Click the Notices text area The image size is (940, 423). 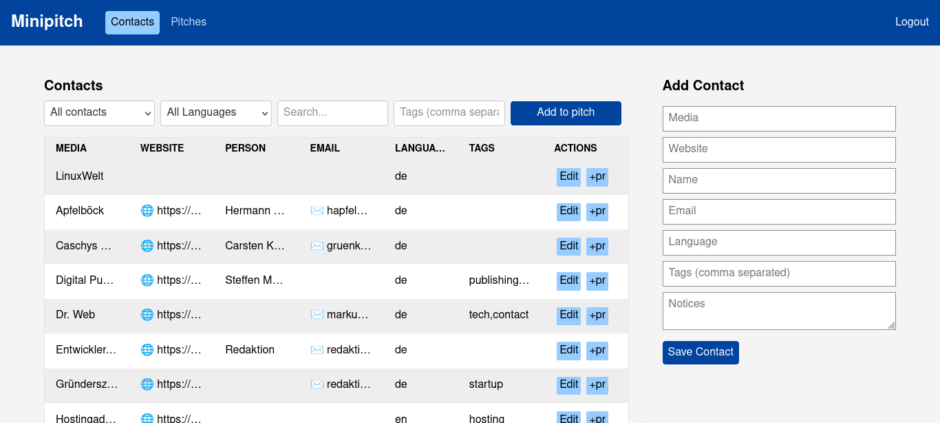tap(778, 310)
